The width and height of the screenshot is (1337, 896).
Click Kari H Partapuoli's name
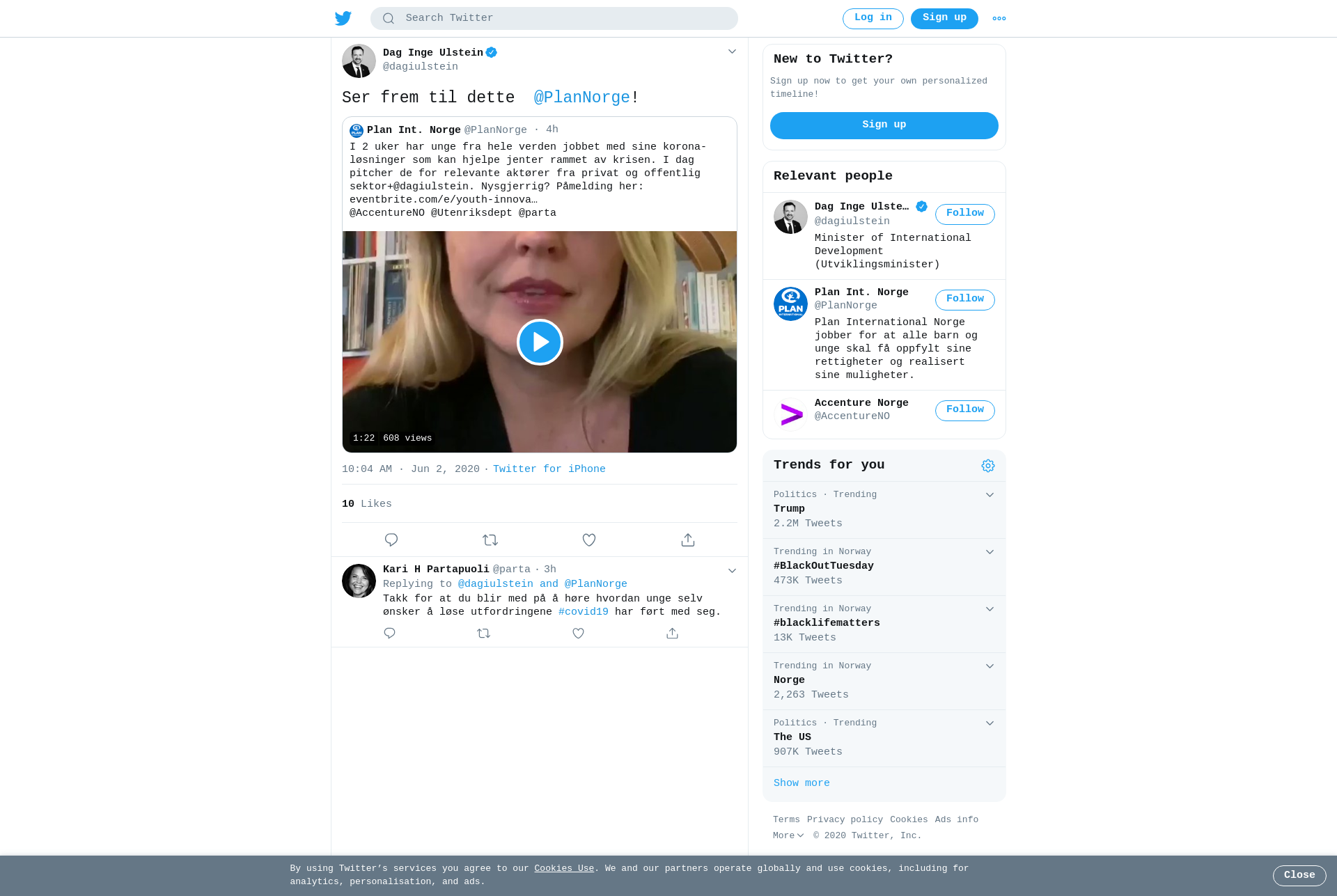[x=436, y=569]
